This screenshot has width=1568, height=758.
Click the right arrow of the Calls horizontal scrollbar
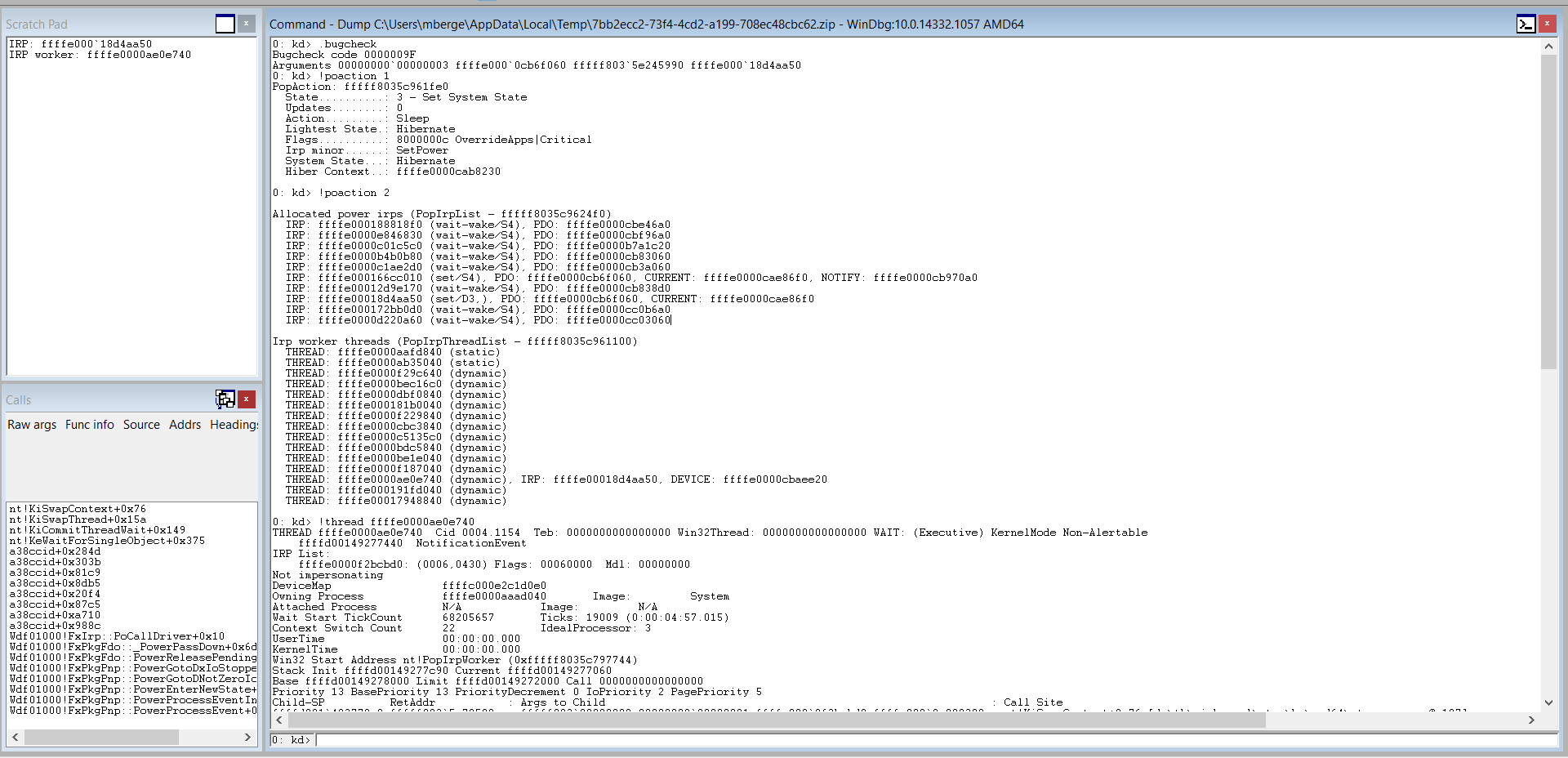tap(248, 736)
